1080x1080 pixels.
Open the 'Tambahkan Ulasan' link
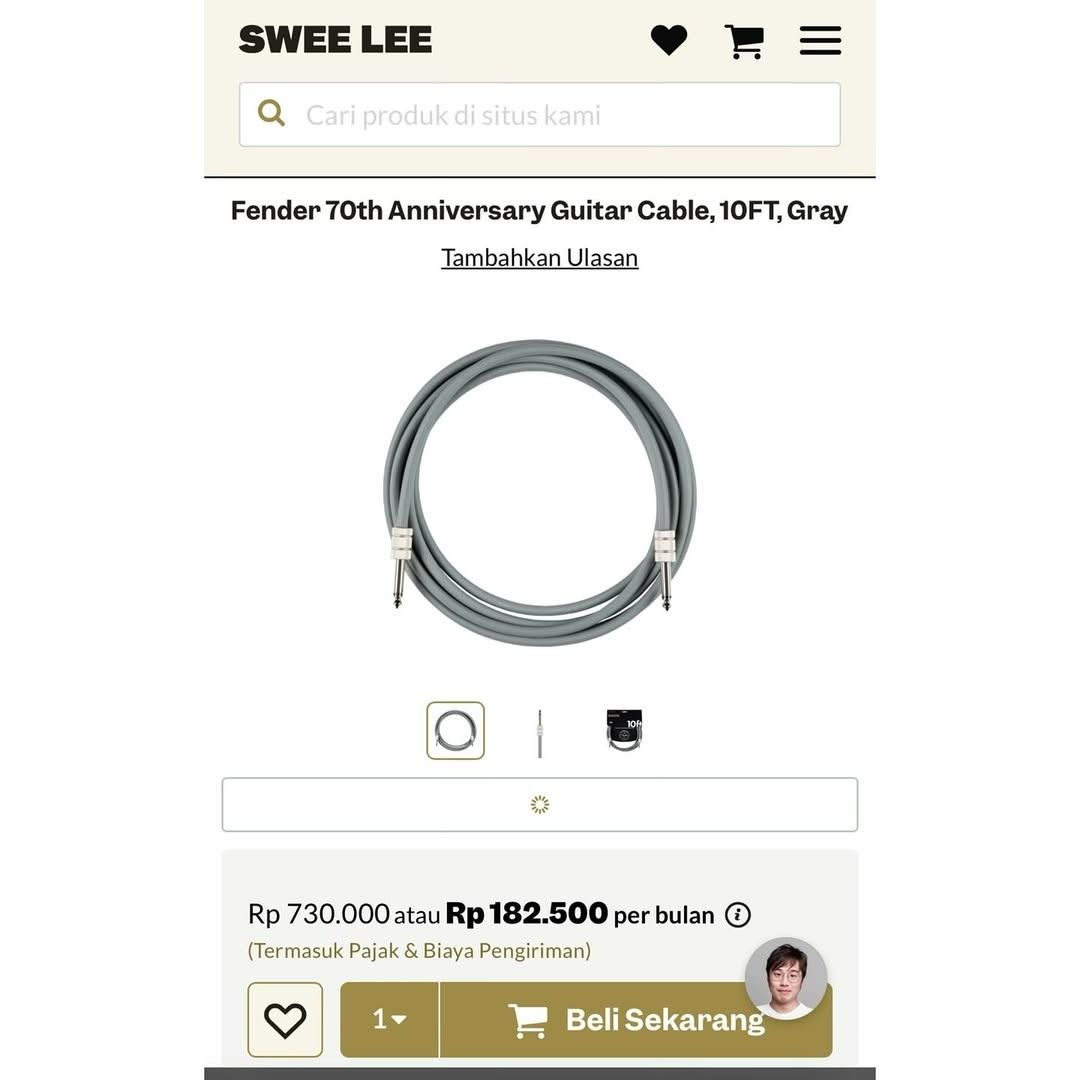(x=539, y=258)
